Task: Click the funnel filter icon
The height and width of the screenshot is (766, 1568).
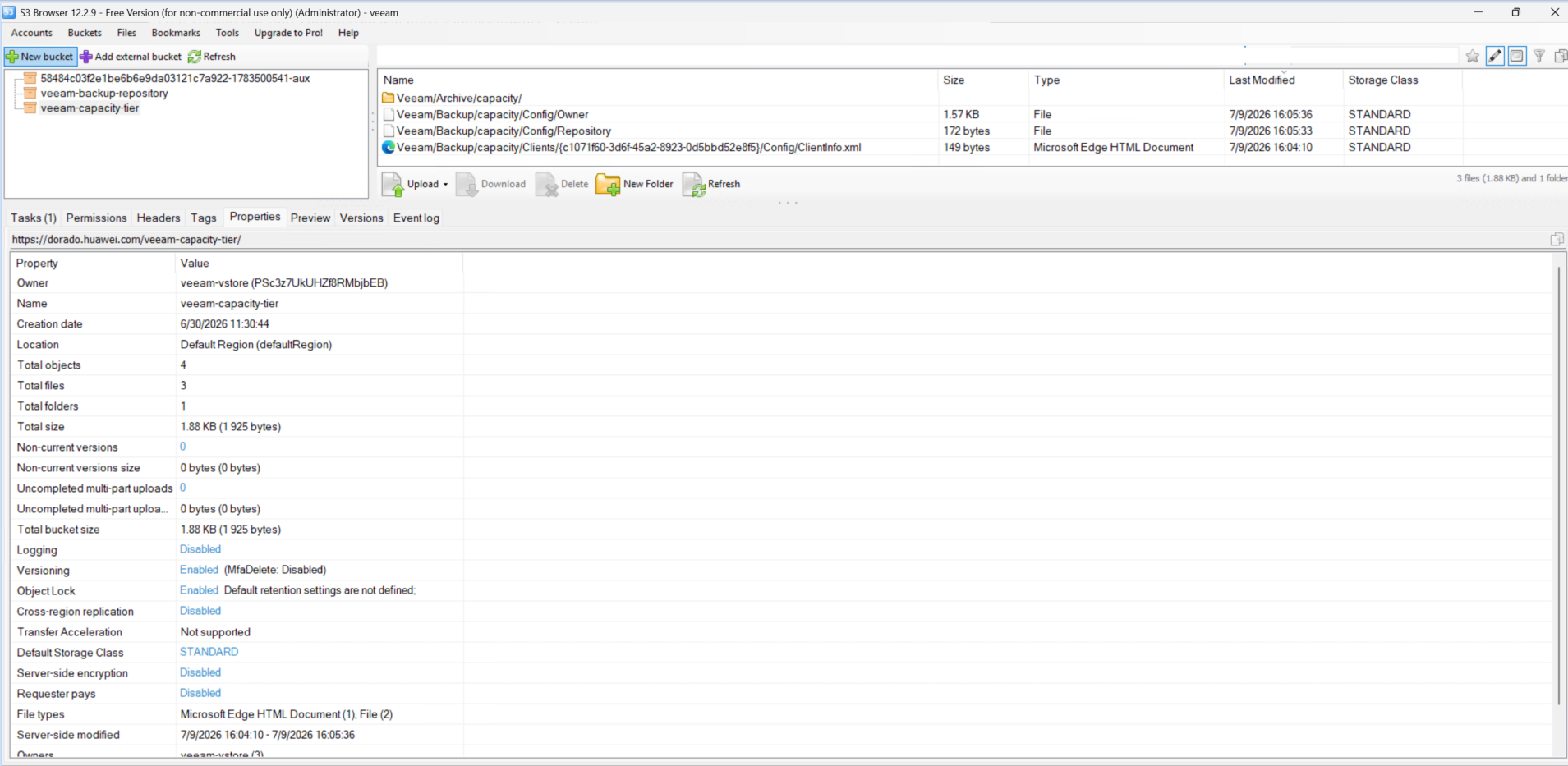Action: point(1539,56)
